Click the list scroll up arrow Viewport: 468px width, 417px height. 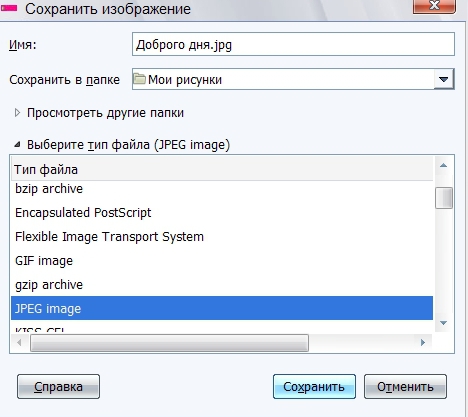coord(443,165)
